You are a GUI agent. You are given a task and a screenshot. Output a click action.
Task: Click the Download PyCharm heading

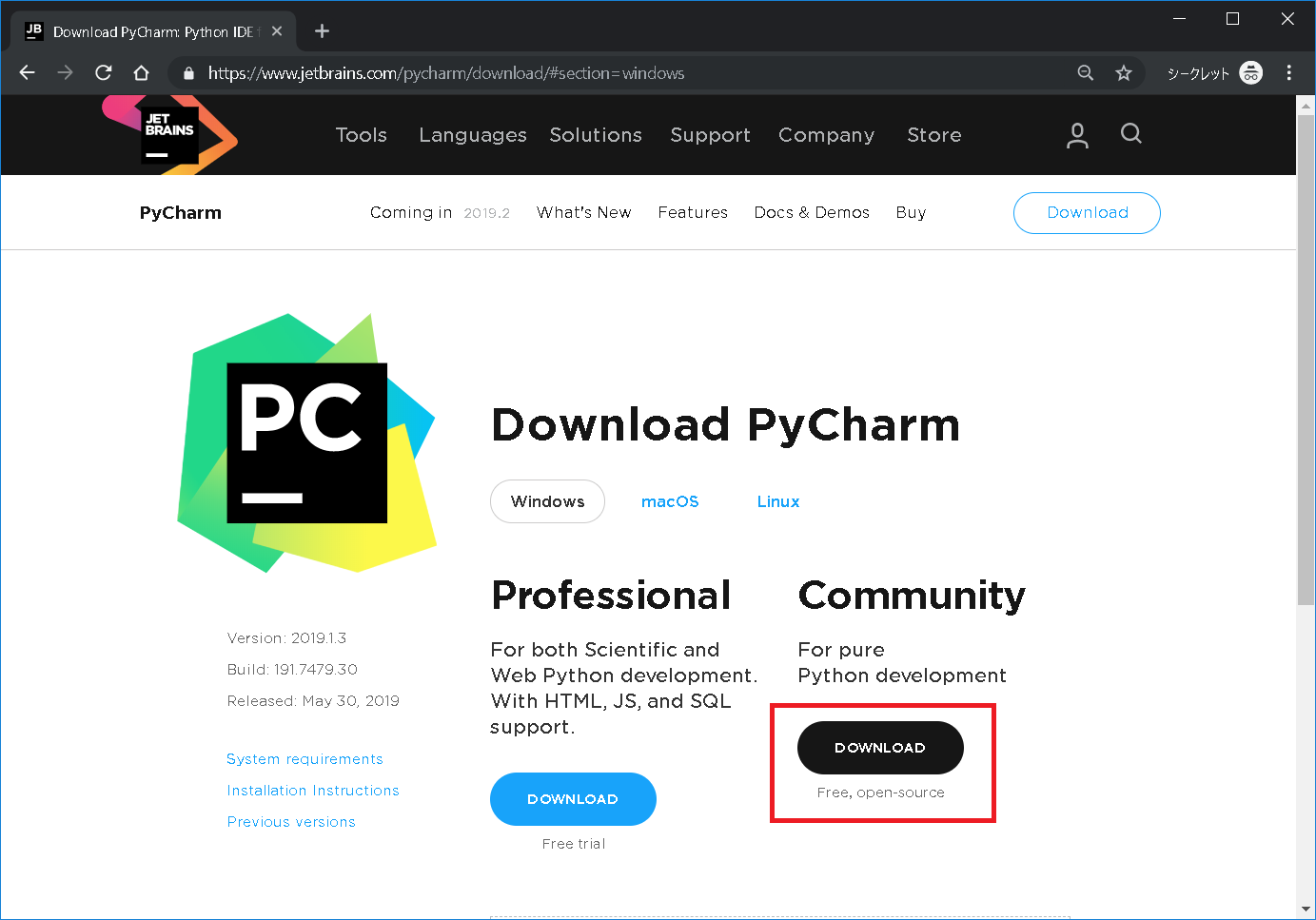tap(726, 425)
